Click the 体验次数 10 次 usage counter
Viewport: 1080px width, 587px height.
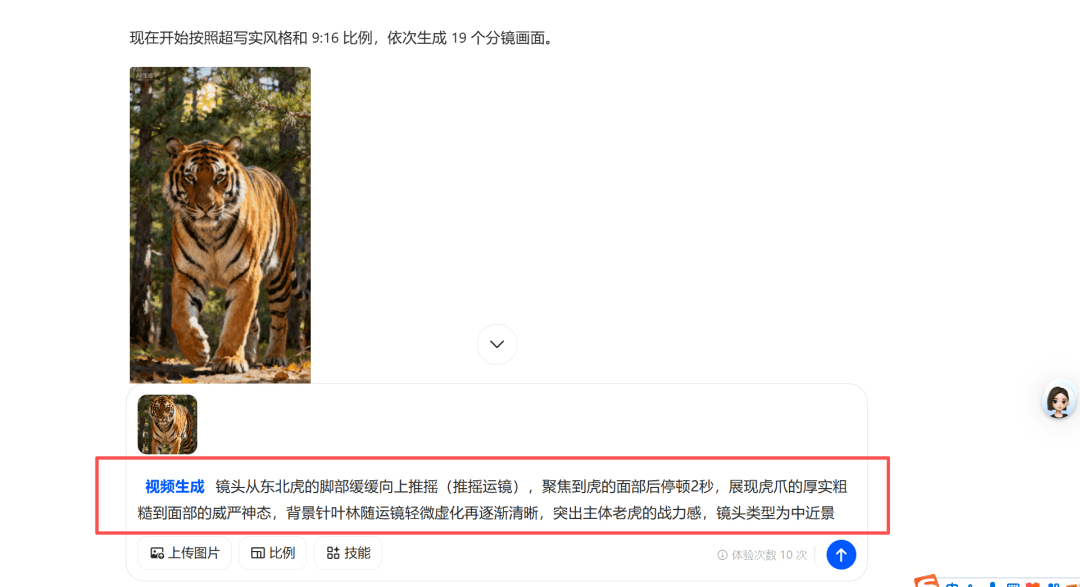[x=769, y=555]
